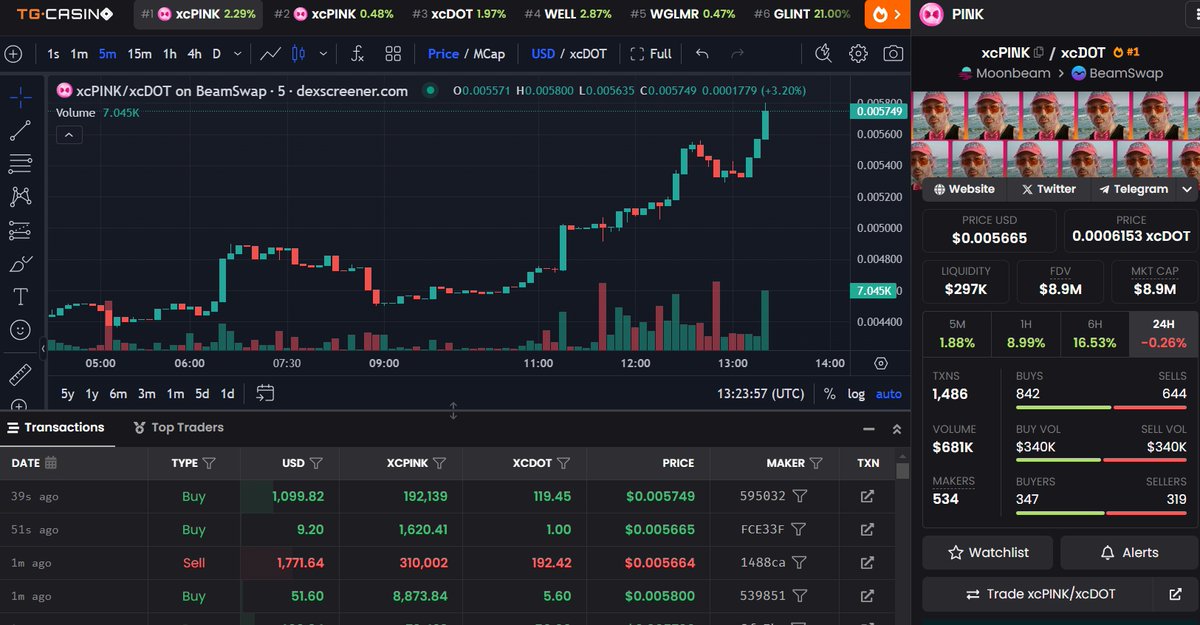Redo the chart action
This screenshot has width=1200, height=625.
pos(738,54)
